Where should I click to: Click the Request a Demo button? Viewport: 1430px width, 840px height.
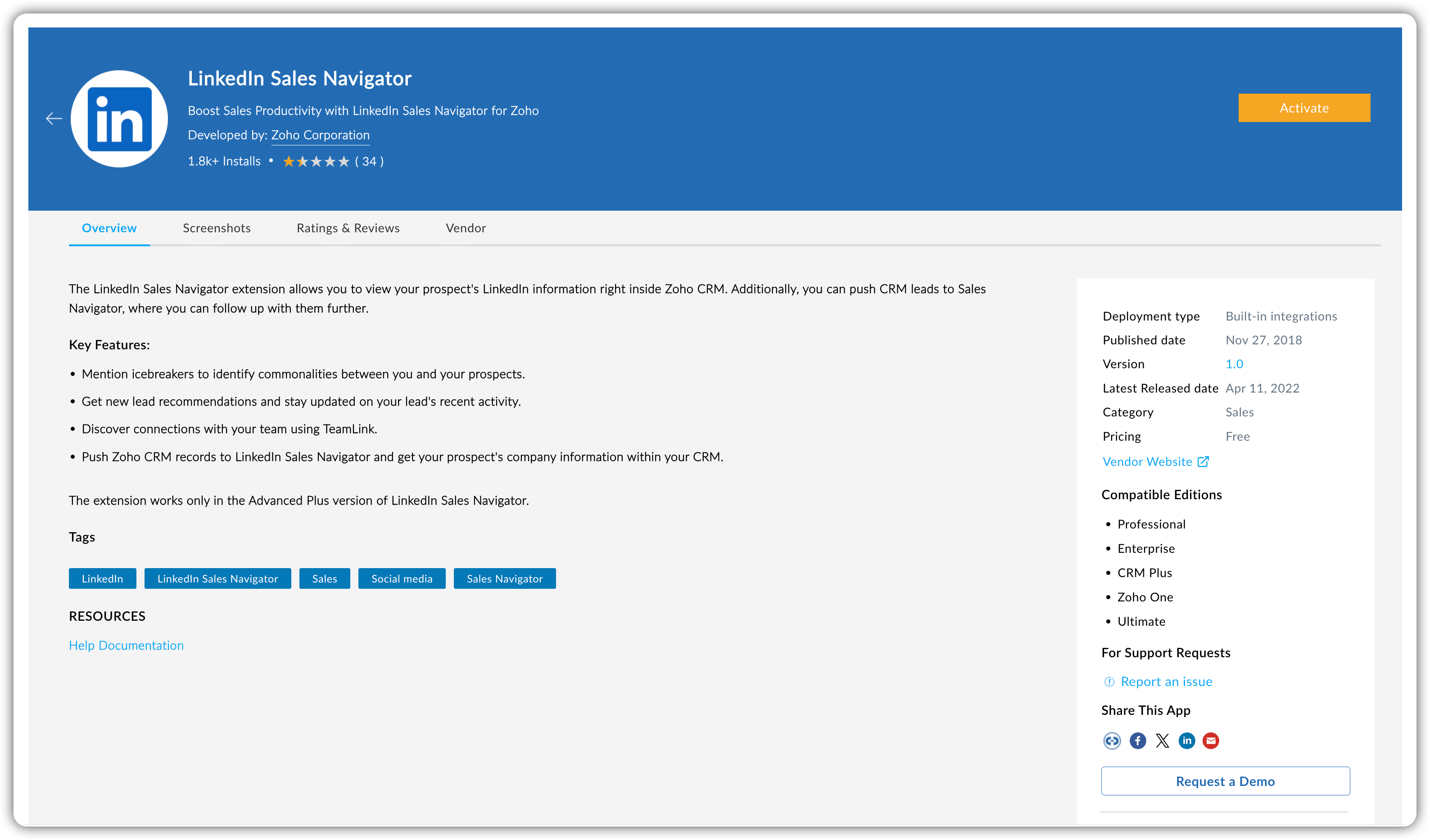click(x=1225, y=781)
